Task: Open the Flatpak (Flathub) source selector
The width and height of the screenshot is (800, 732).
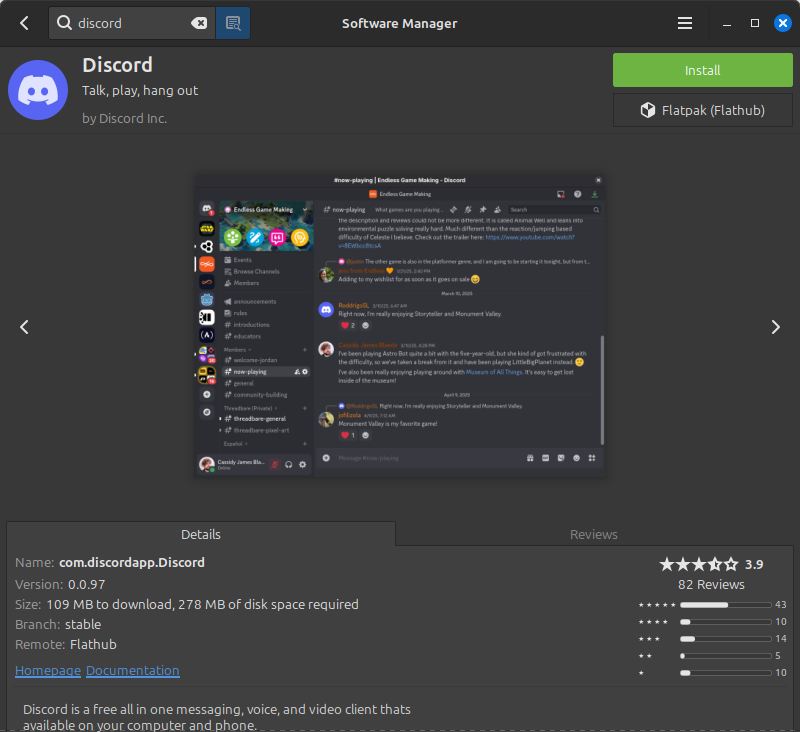Action: point(702,110)
